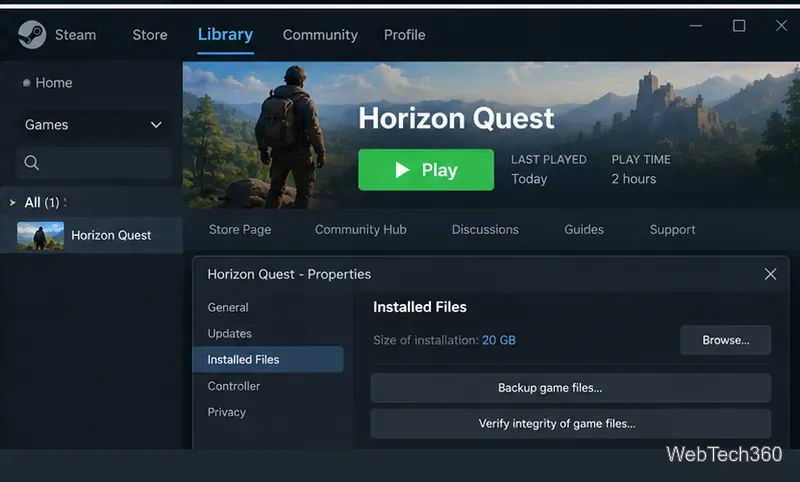800x482 pixels.
Task: Click Verify integrity of game files...
Action: click(570, 423)
